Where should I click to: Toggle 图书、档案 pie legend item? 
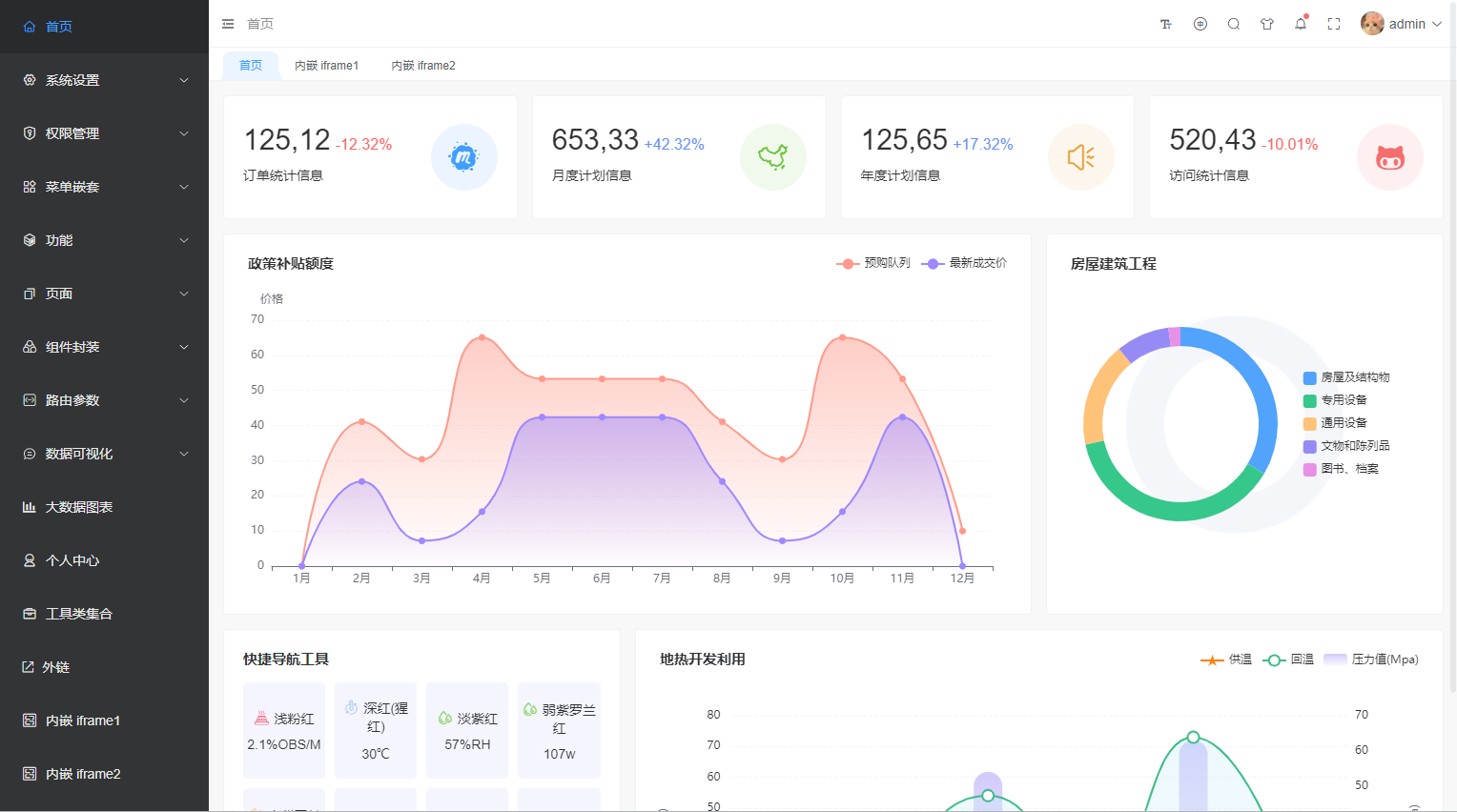pos(1341,469)
